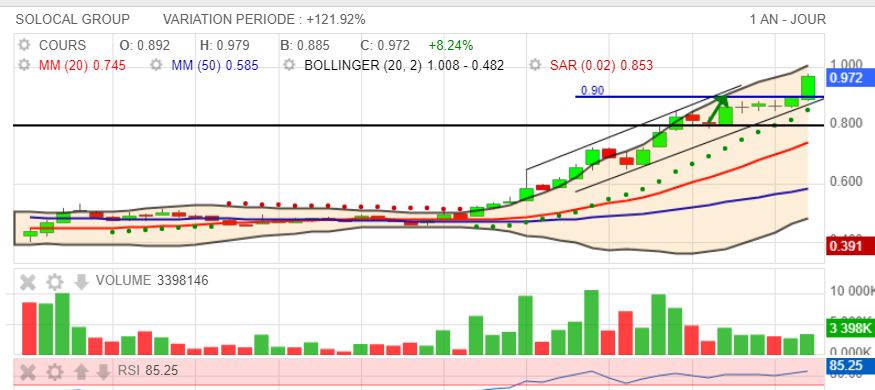
Task: Open settings gear next to COURS
Action: click(23, 45)
